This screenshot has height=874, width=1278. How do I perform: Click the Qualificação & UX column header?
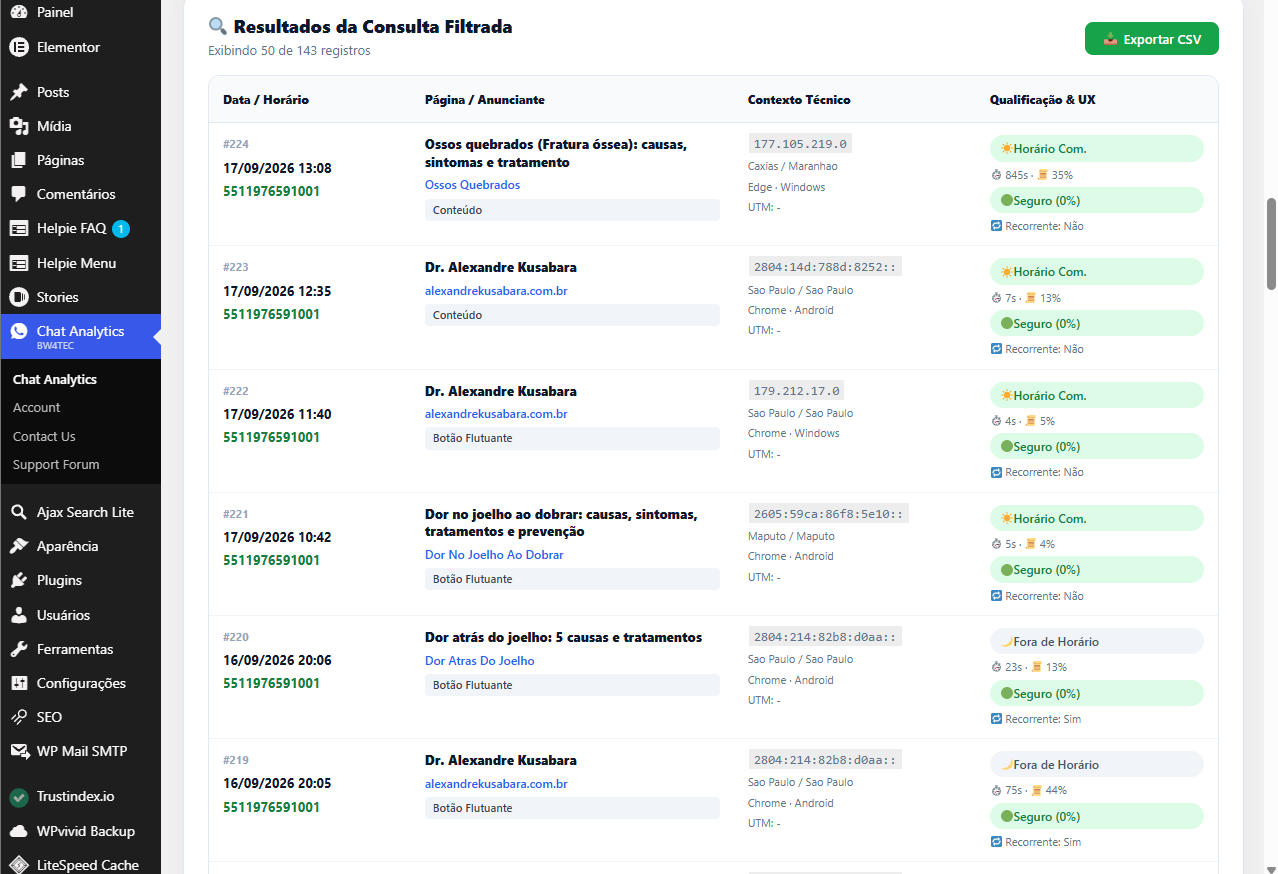click(x=1043, y=100)
